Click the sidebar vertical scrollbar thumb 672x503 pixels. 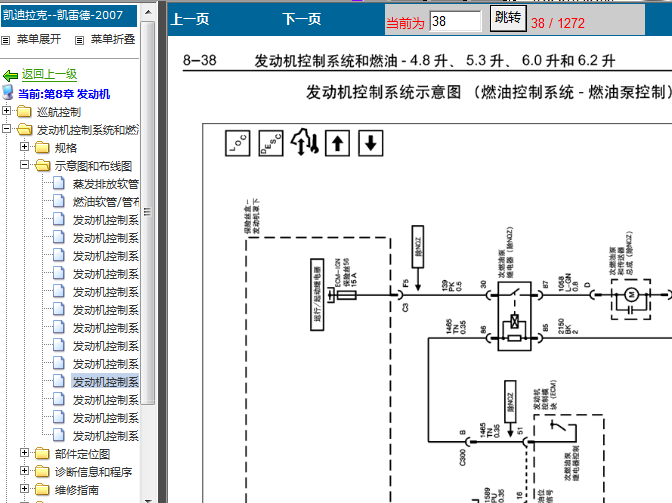[x=148, y=212]
